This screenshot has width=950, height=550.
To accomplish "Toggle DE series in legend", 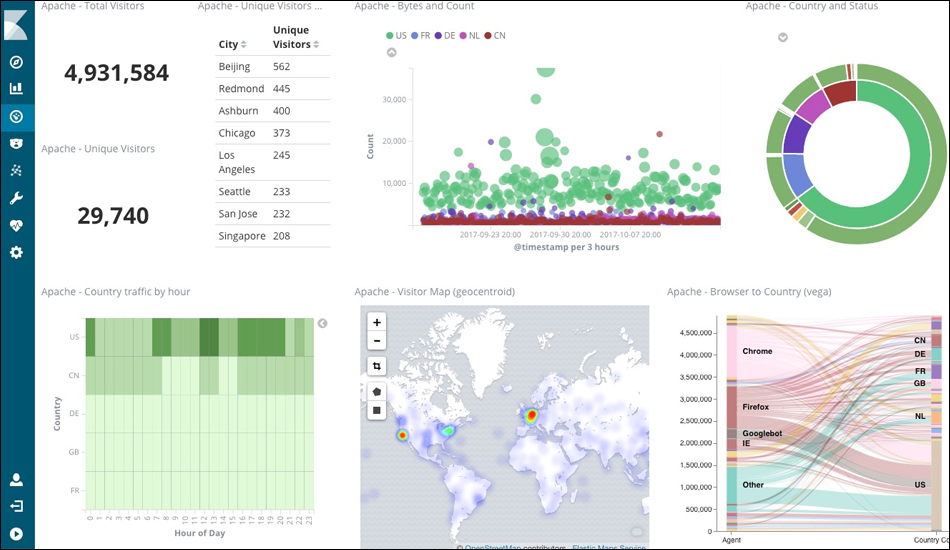I will point(445,36).
